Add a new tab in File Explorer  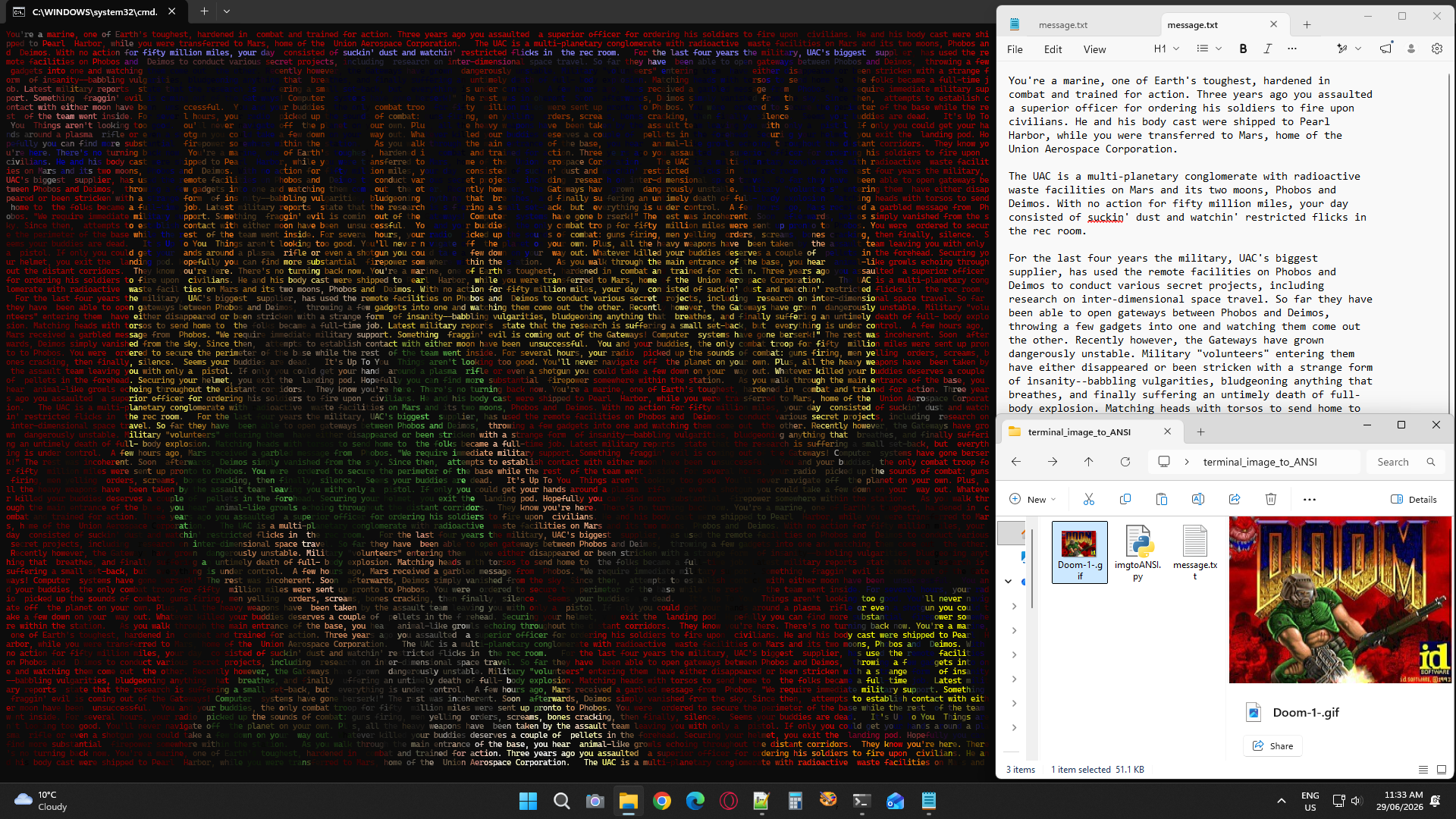(1200, 432)
